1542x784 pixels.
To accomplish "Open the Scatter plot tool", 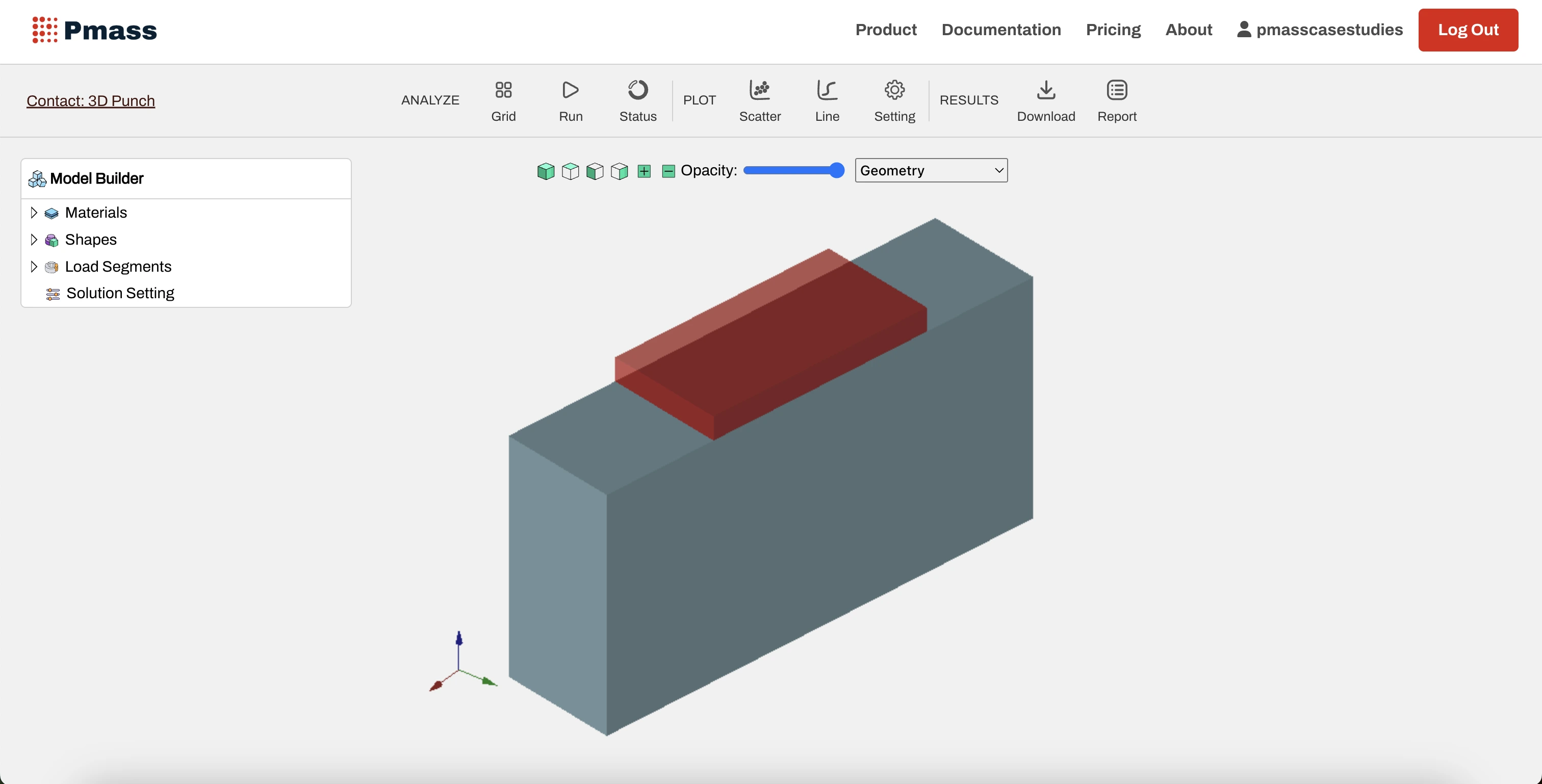I will [x=760, y=101].
